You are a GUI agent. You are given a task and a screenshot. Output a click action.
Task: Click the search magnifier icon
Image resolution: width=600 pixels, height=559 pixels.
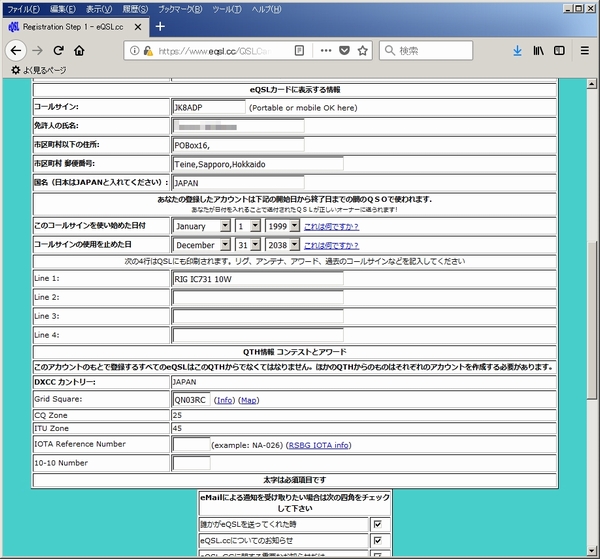point(390,51)
